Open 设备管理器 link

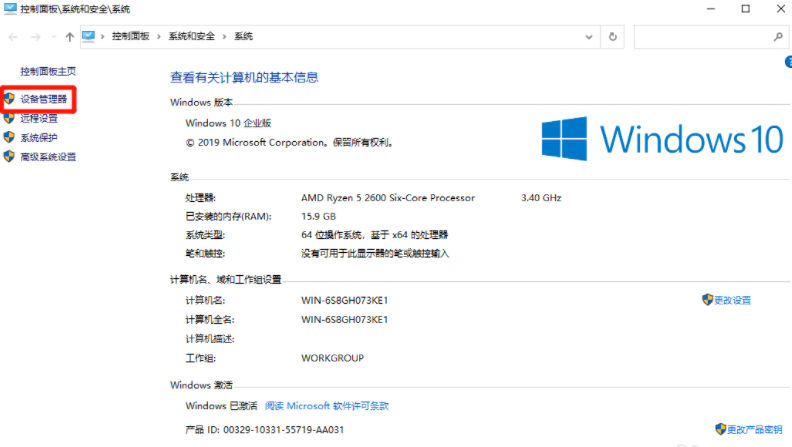coord(43,99)
